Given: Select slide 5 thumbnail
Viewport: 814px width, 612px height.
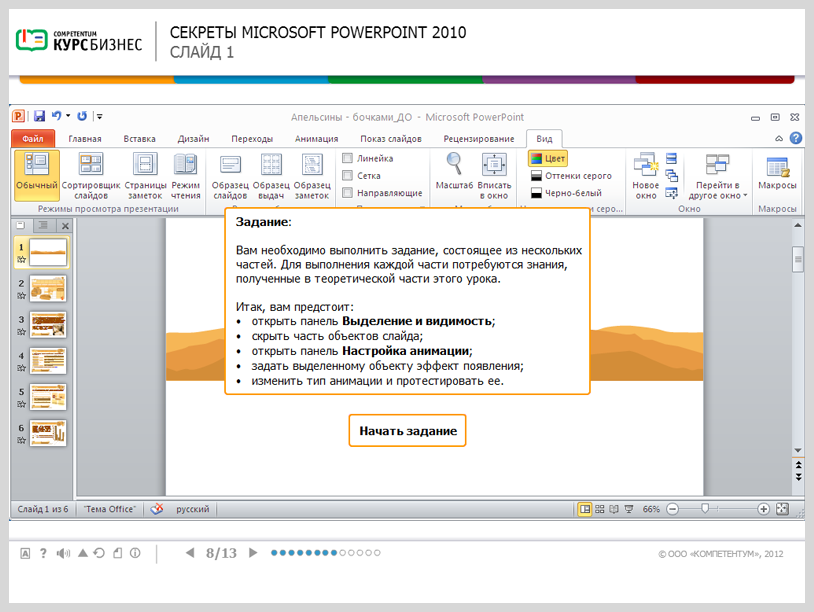Looking at the screenshot, I should point(48,397).
